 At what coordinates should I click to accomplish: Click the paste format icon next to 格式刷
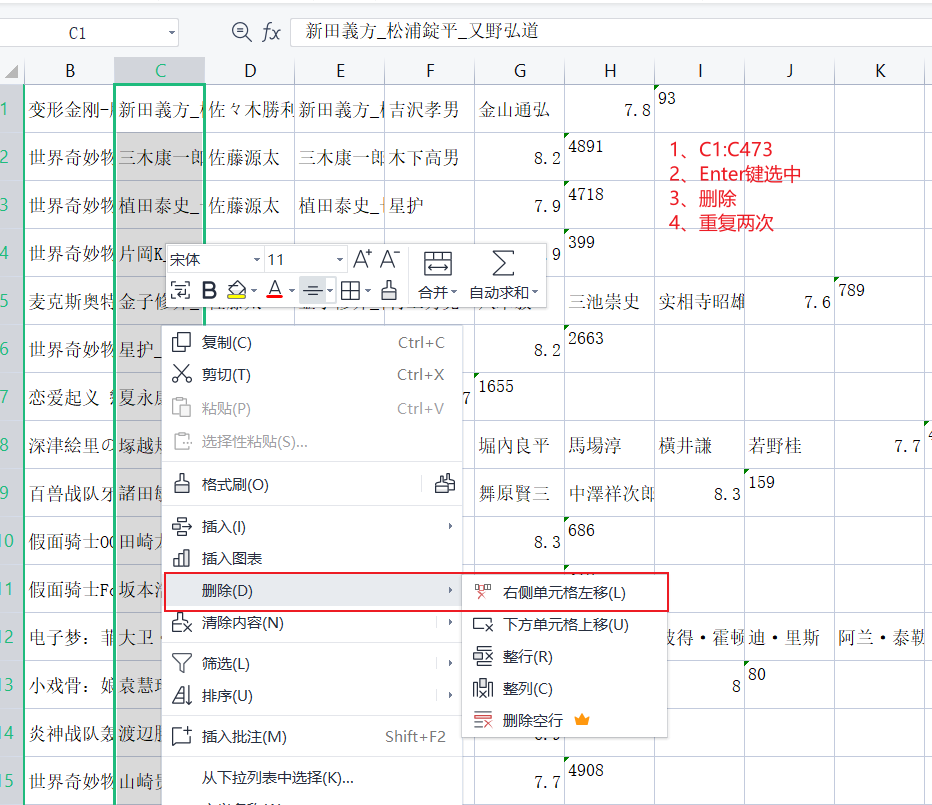click(x=445, y=484)
